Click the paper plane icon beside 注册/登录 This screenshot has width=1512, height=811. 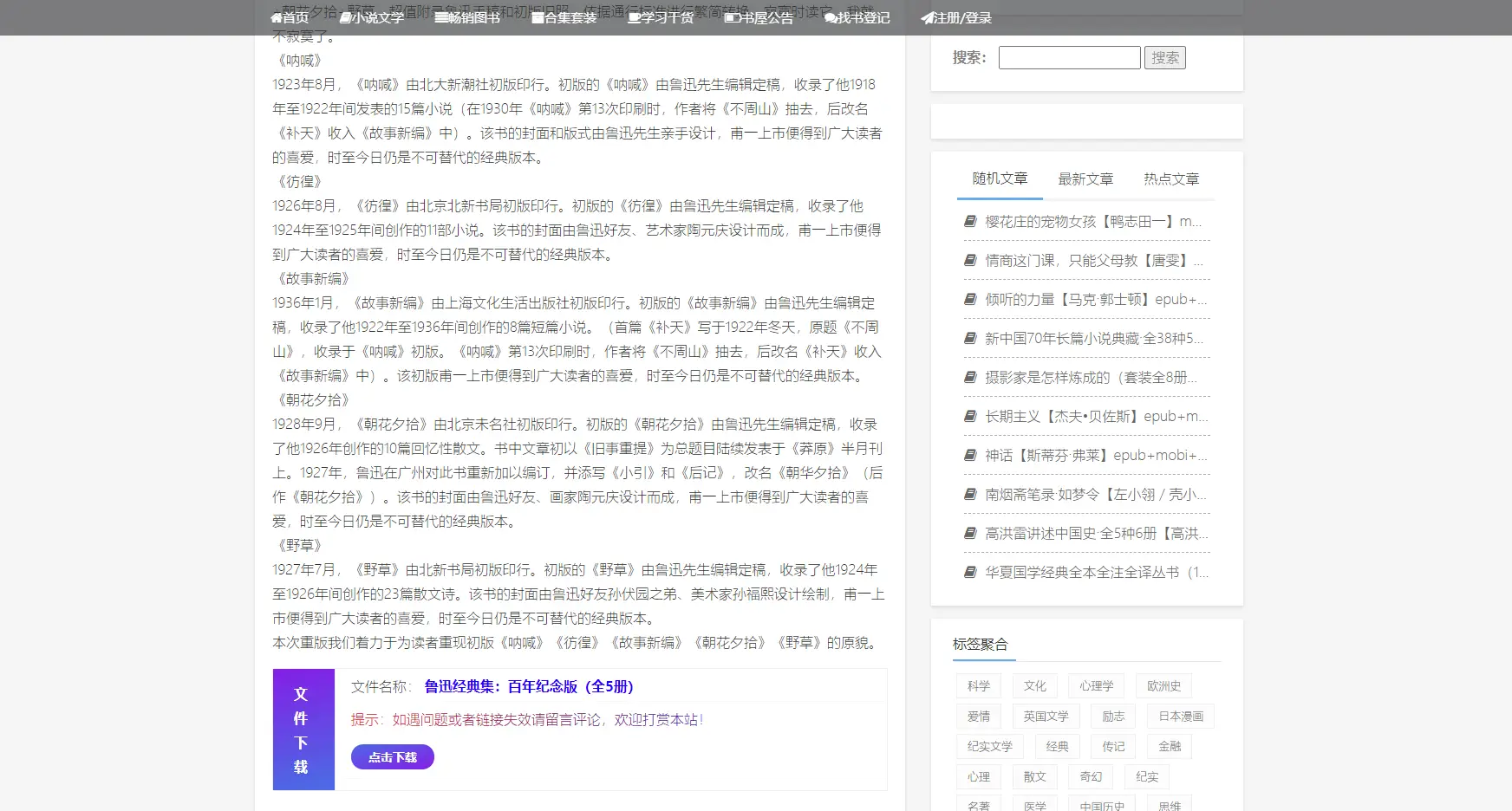point(927,17)
